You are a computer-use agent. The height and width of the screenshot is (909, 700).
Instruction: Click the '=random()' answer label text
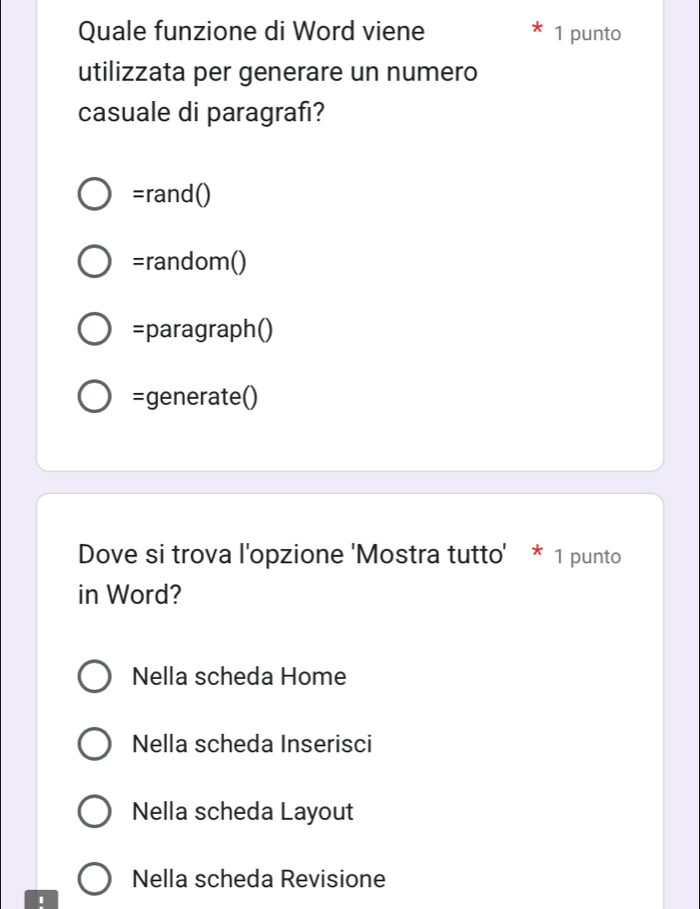[190, 262]
